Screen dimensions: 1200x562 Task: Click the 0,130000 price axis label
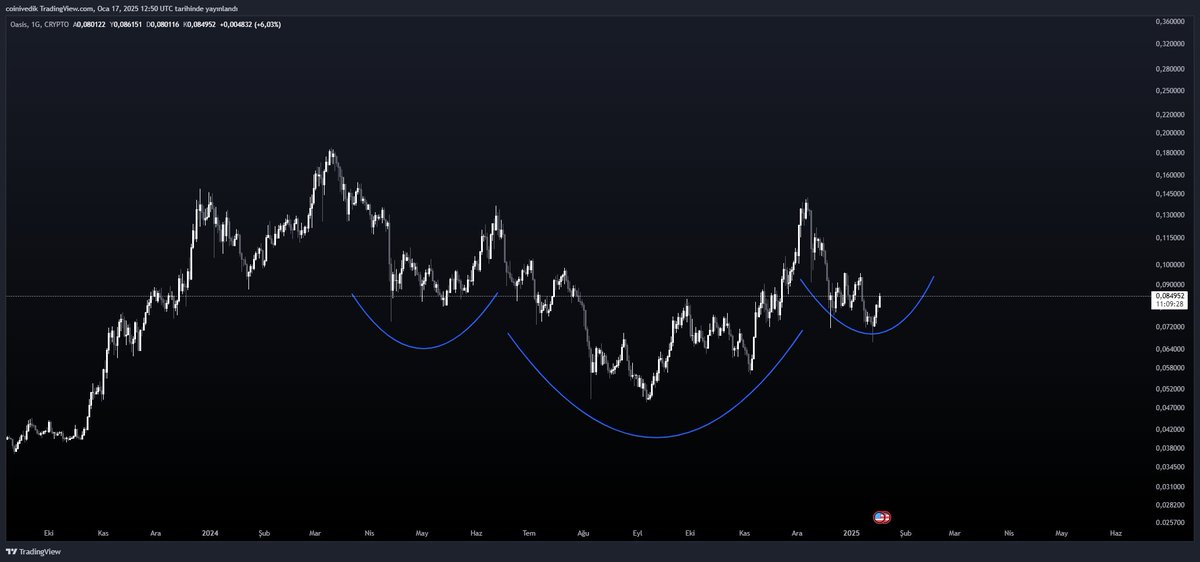click(x=1168, y=215)
